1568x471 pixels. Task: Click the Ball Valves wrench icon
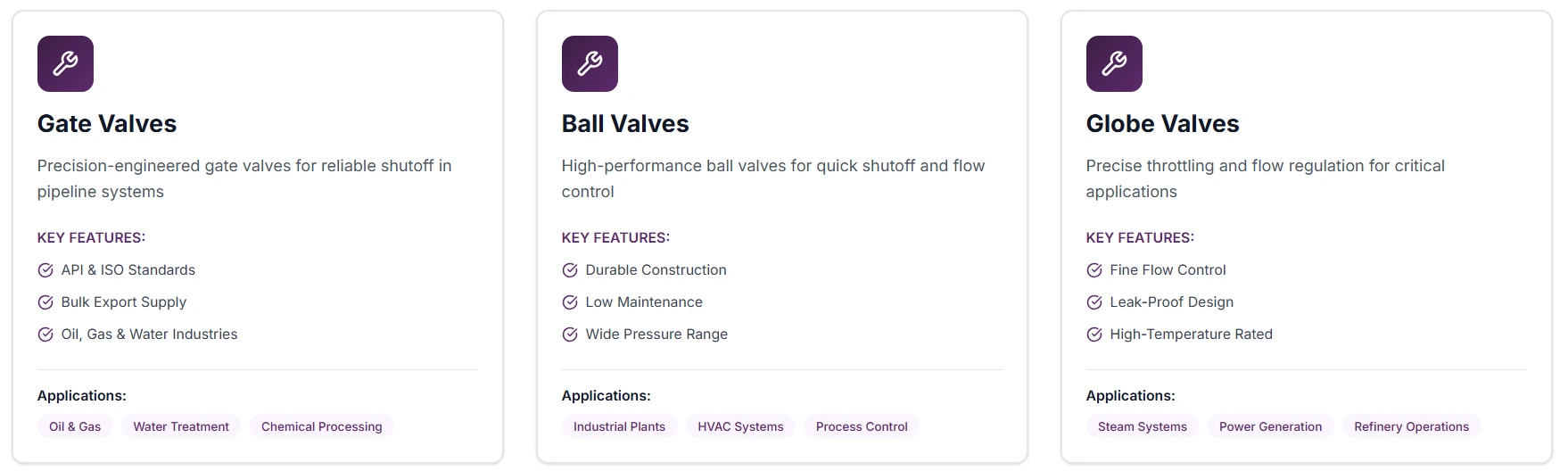click(x=590, y=63)
